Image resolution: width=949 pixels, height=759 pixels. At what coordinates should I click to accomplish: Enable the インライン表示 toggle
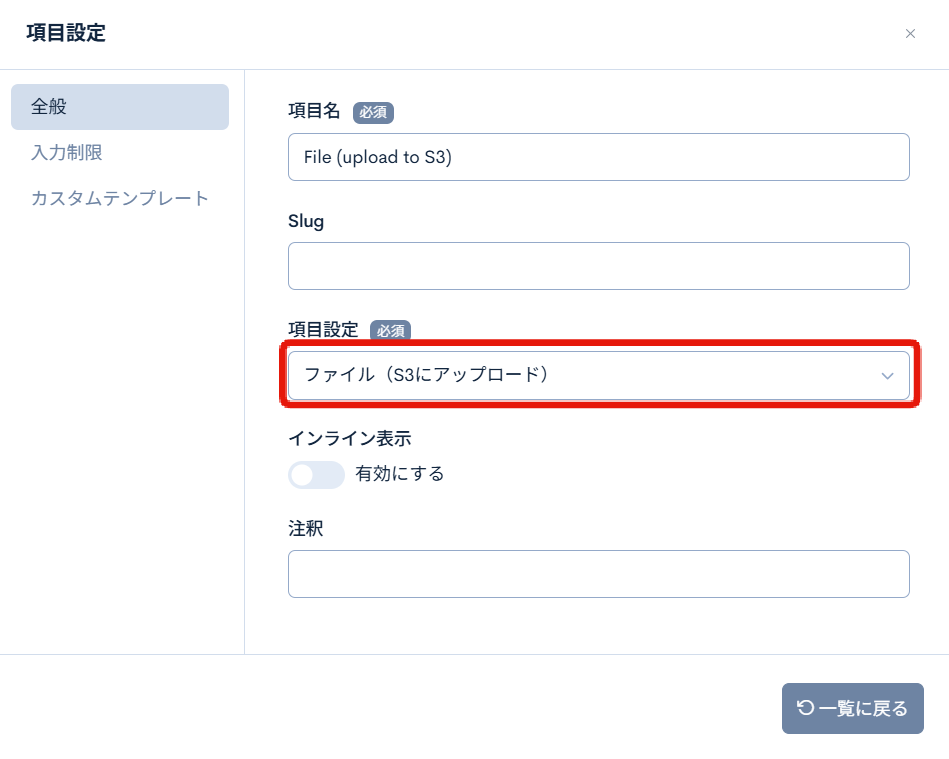[x=316, y=475]
